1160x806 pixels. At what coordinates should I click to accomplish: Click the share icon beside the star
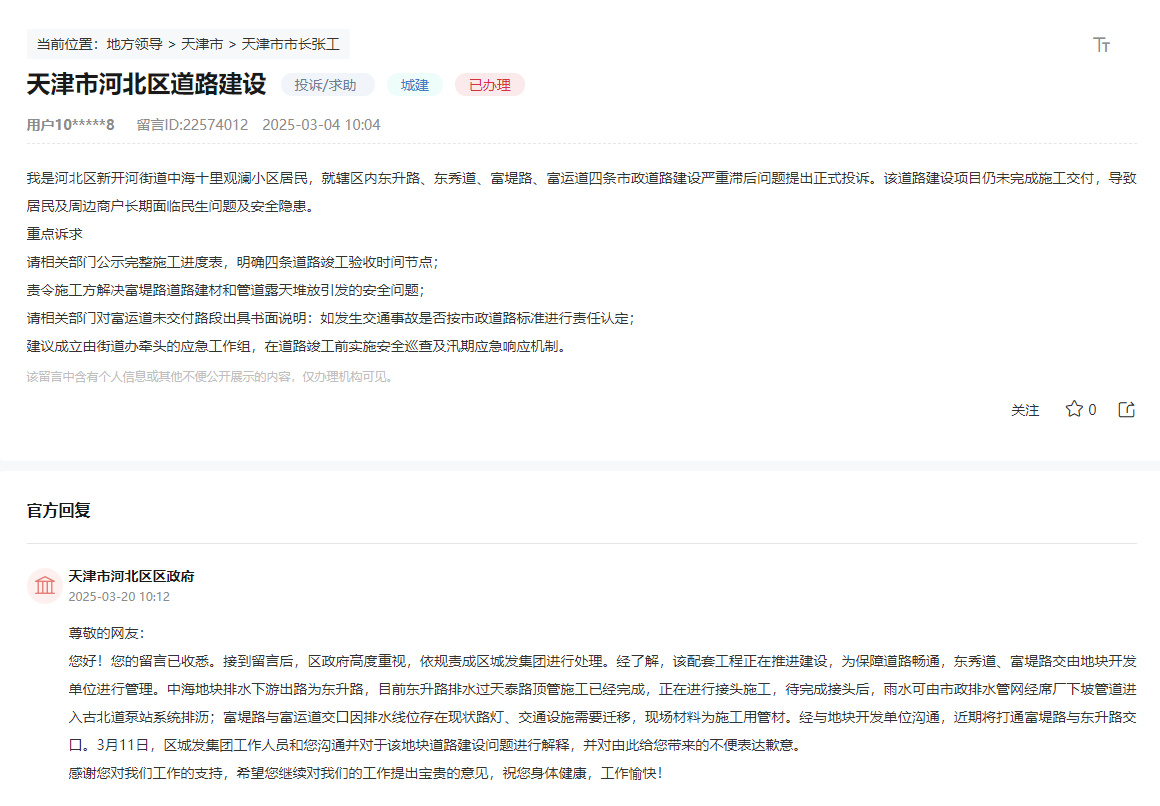click(1126, 409)
